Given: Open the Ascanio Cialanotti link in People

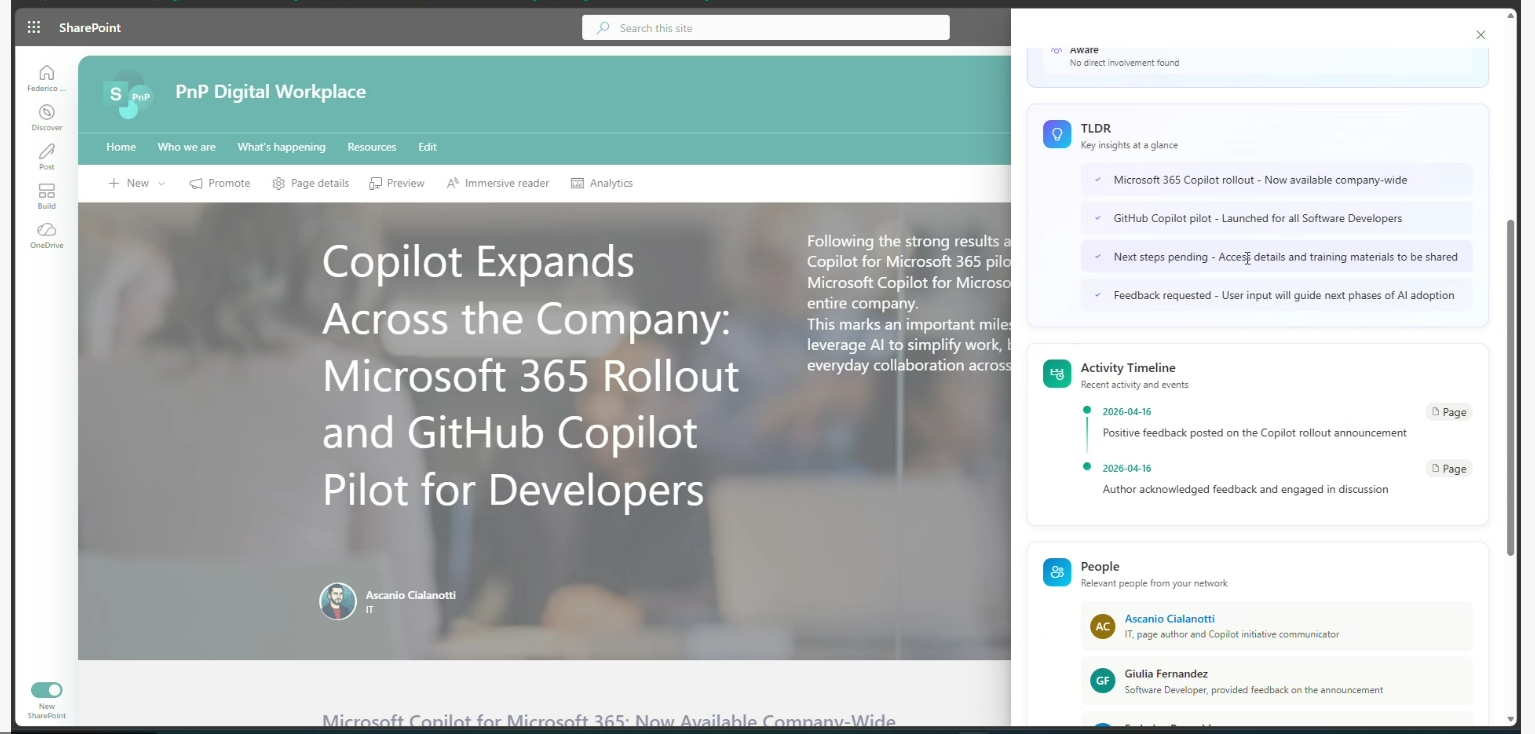Looking at the screenshot, I should click(1169, 619).
